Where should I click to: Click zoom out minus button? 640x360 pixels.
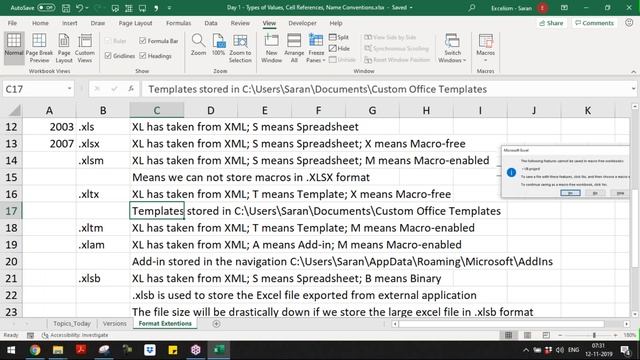click(560, 335)
